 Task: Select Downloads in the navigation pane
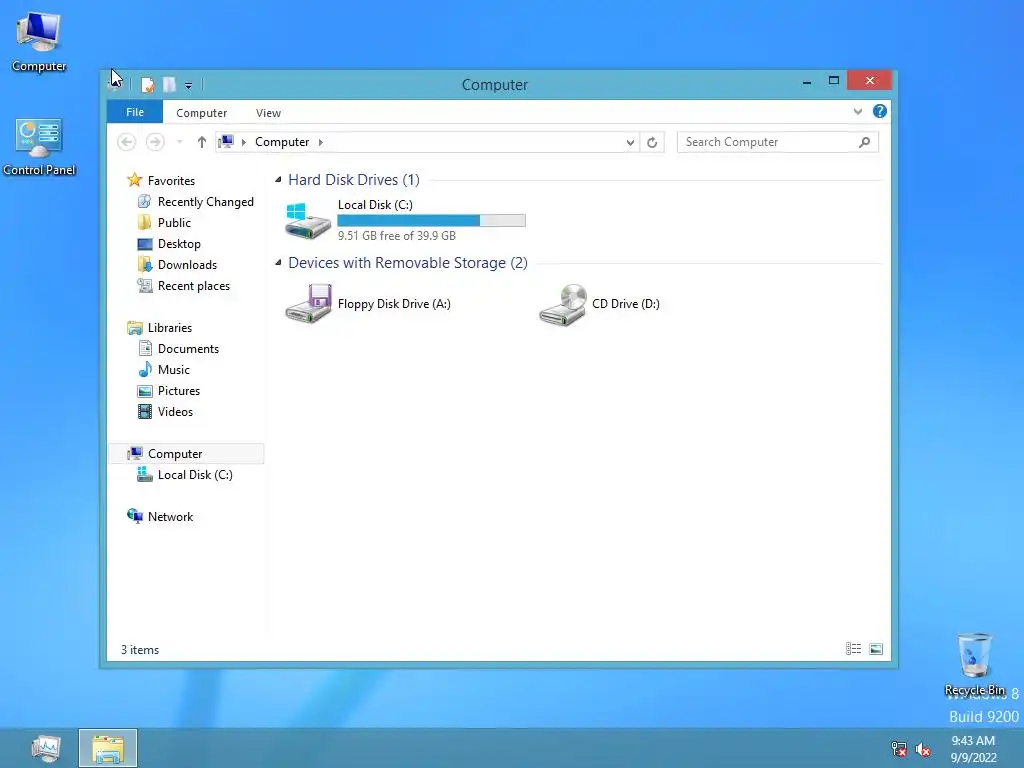[x=187, y=264]
